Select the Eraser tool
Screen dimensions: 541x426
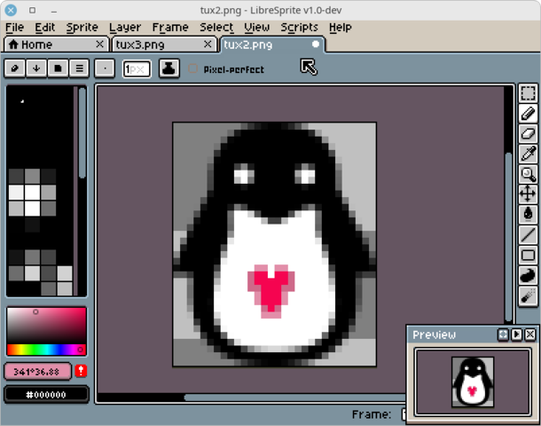coord(528,134)
